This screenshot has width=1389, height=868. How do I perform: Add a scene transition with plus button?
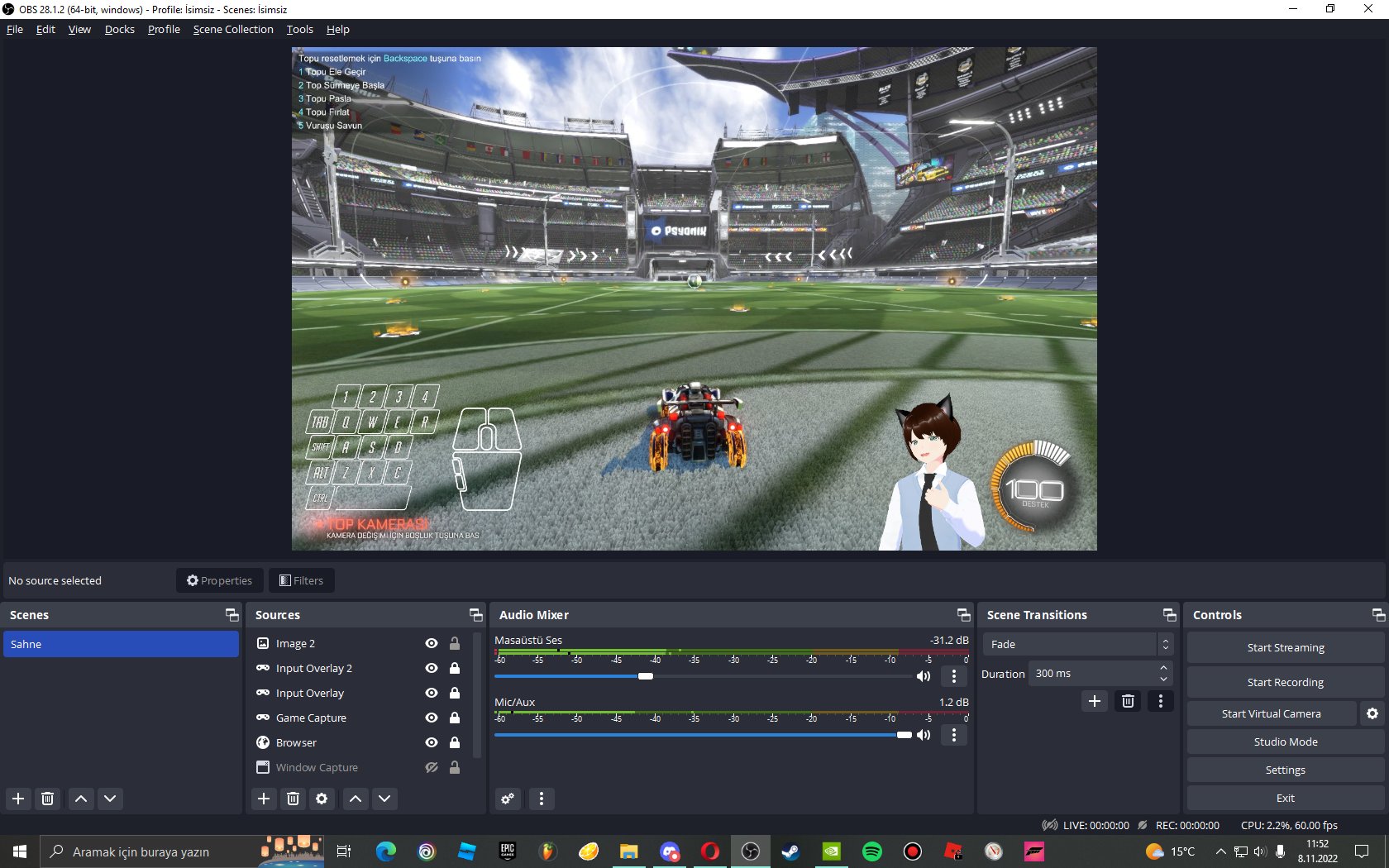tap(1095, 701)
